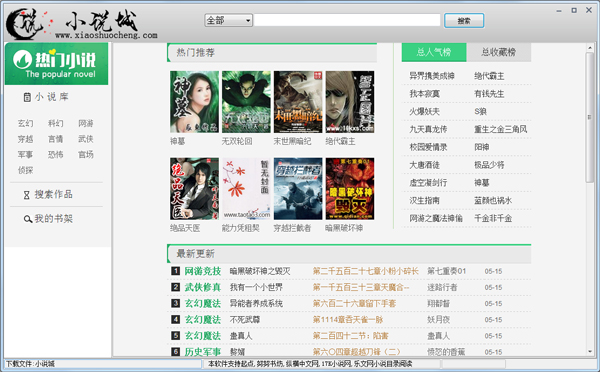
Task: Click the search text input field
Action: click(x=347, y=20)
